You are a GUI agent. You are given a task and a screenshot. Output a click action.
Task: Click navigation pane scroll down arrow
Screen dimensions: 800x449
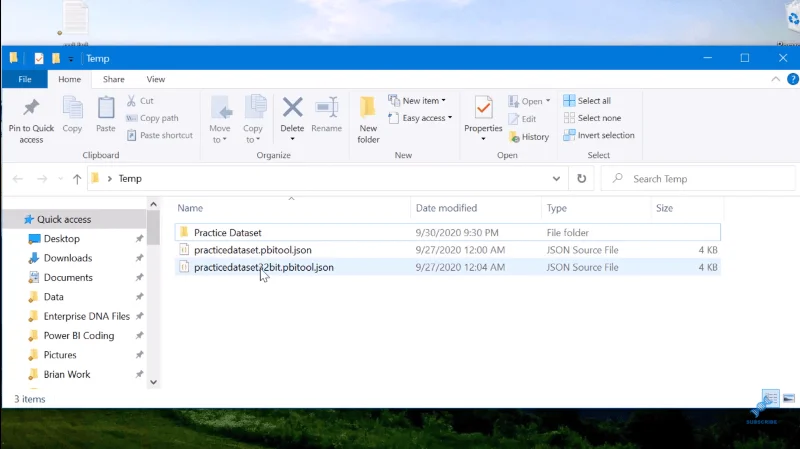154,382
